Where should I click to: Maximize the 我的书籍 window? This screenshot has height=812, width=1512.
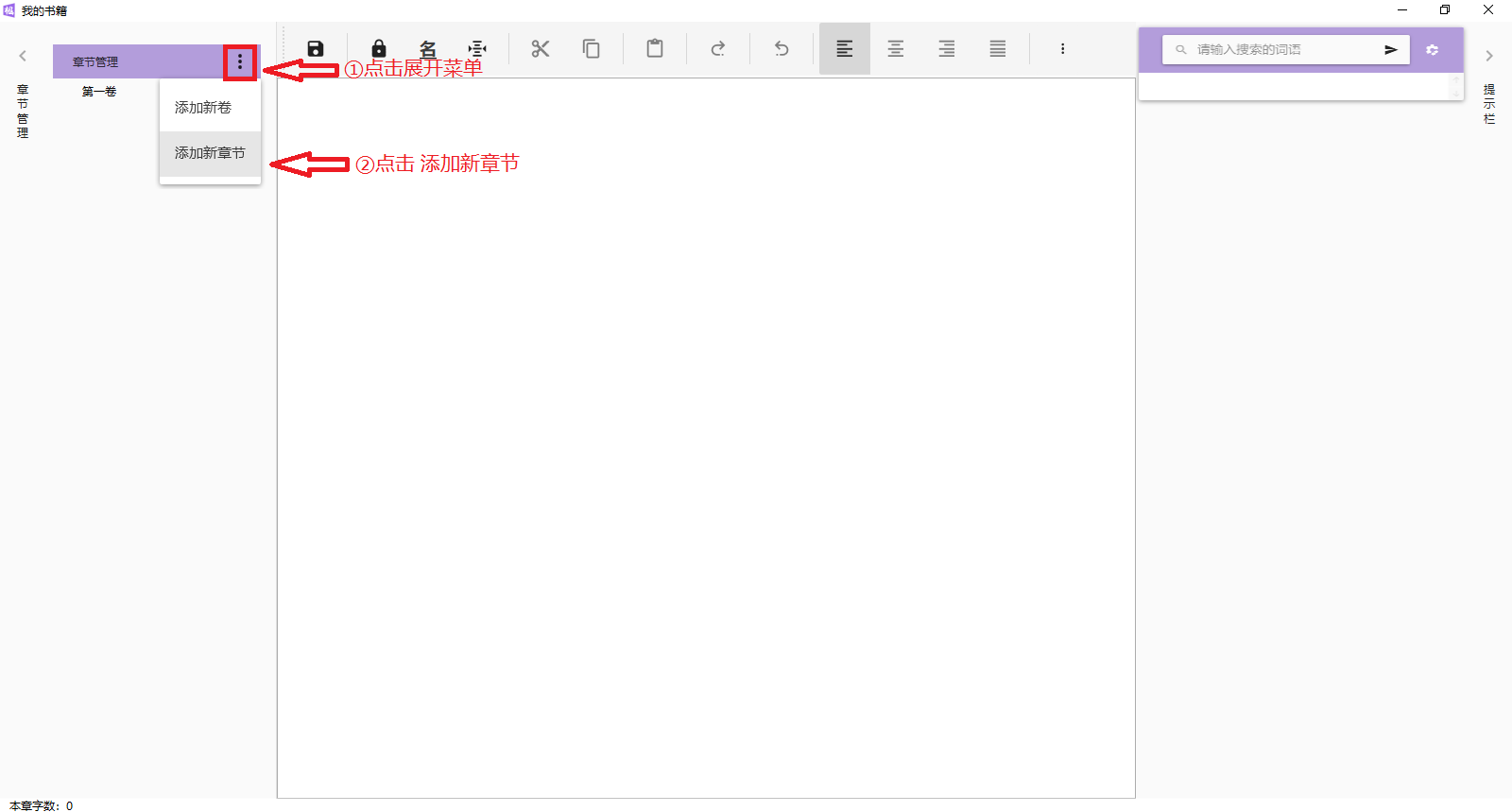click(x=1445, y=10)
